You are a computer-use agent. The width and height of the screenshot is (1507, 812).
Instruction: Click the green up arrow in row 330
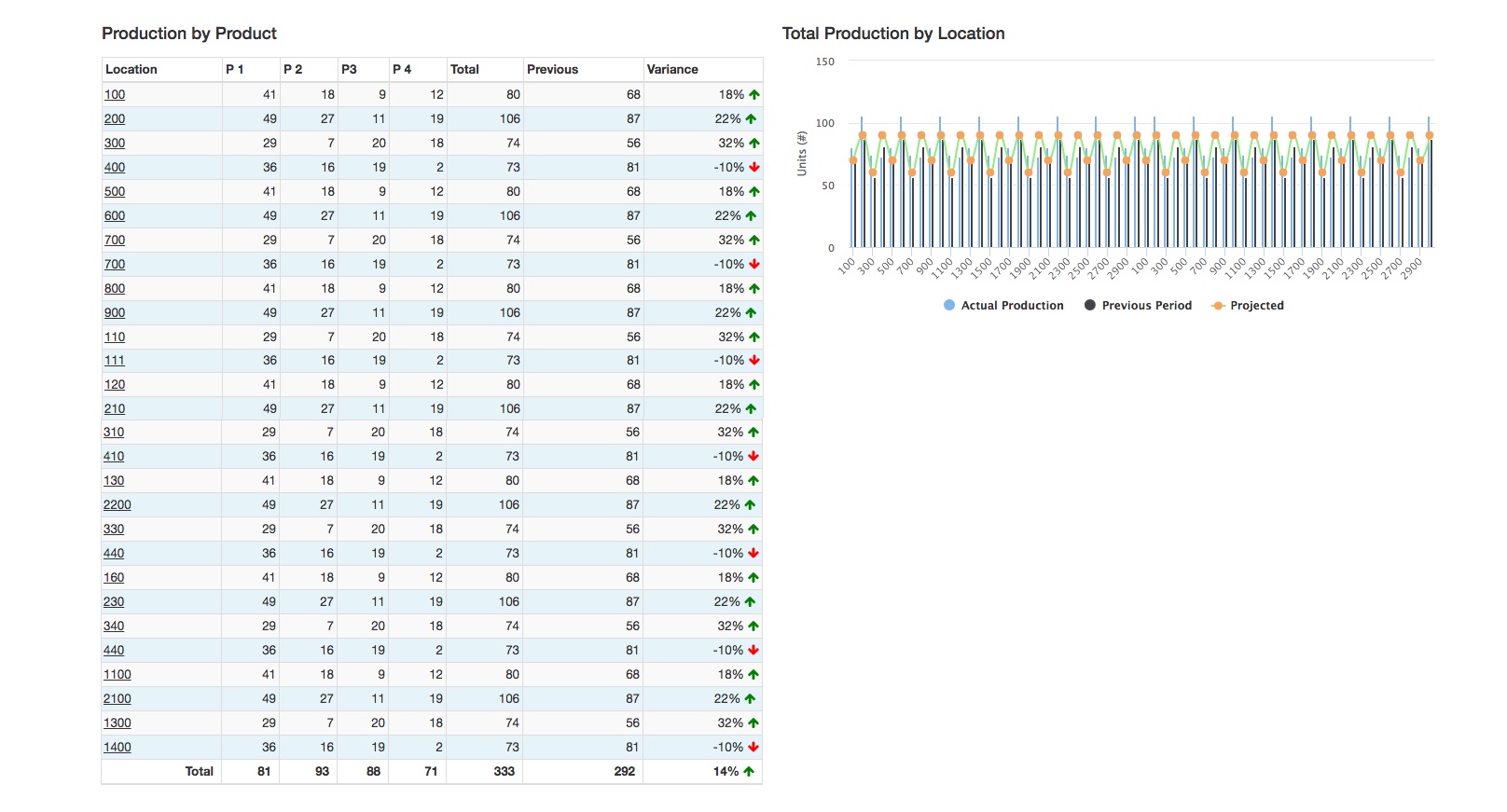click(753, 529)
